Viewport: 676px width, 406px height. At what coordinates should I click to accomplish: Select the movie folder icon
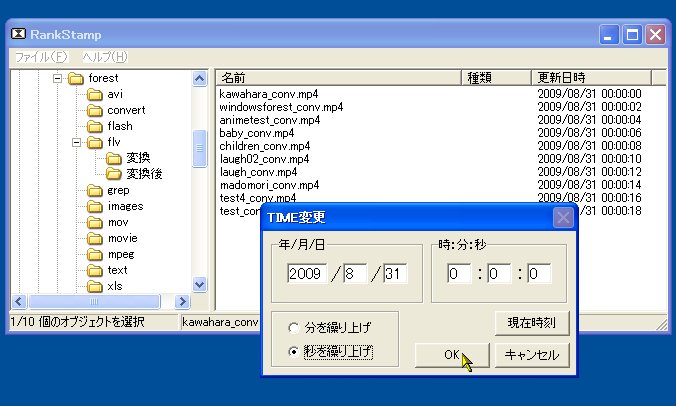95,238
